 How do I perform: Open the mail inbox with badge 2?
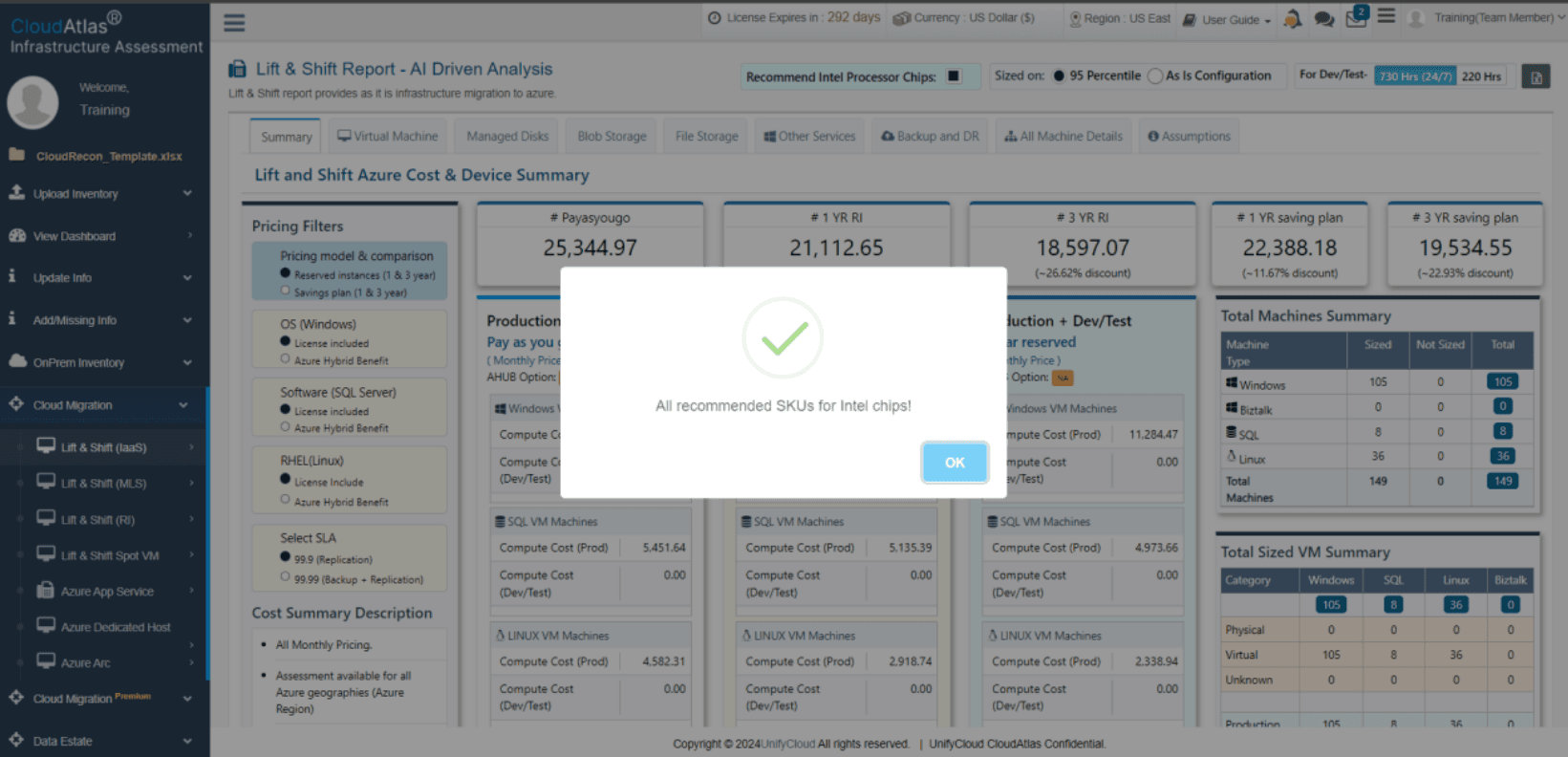(1357, 17)
